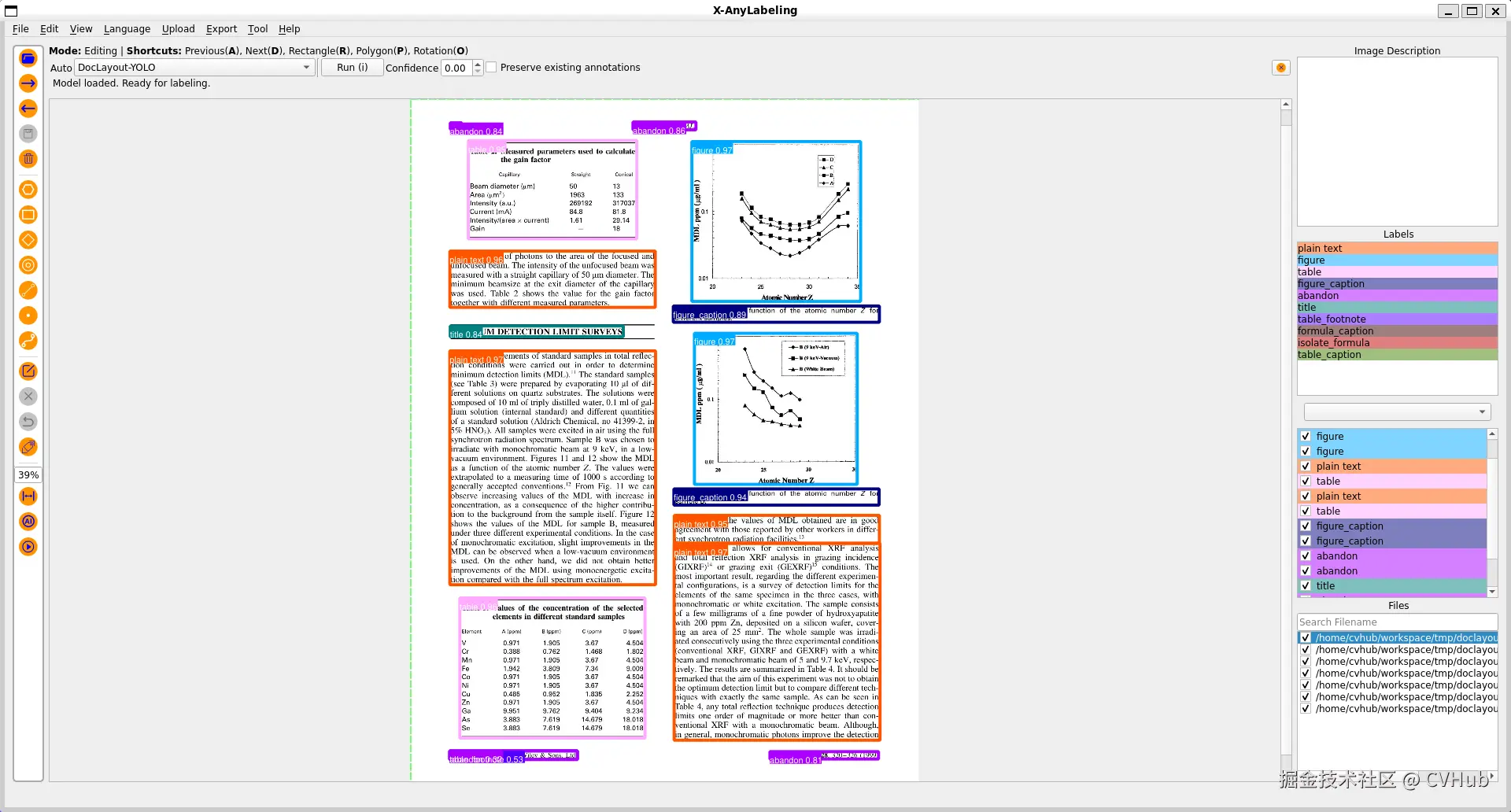Viewport: 1511px width, 812px height.
Task: Click the shapes list scroll-down arrow
Action: point(1492,592)
